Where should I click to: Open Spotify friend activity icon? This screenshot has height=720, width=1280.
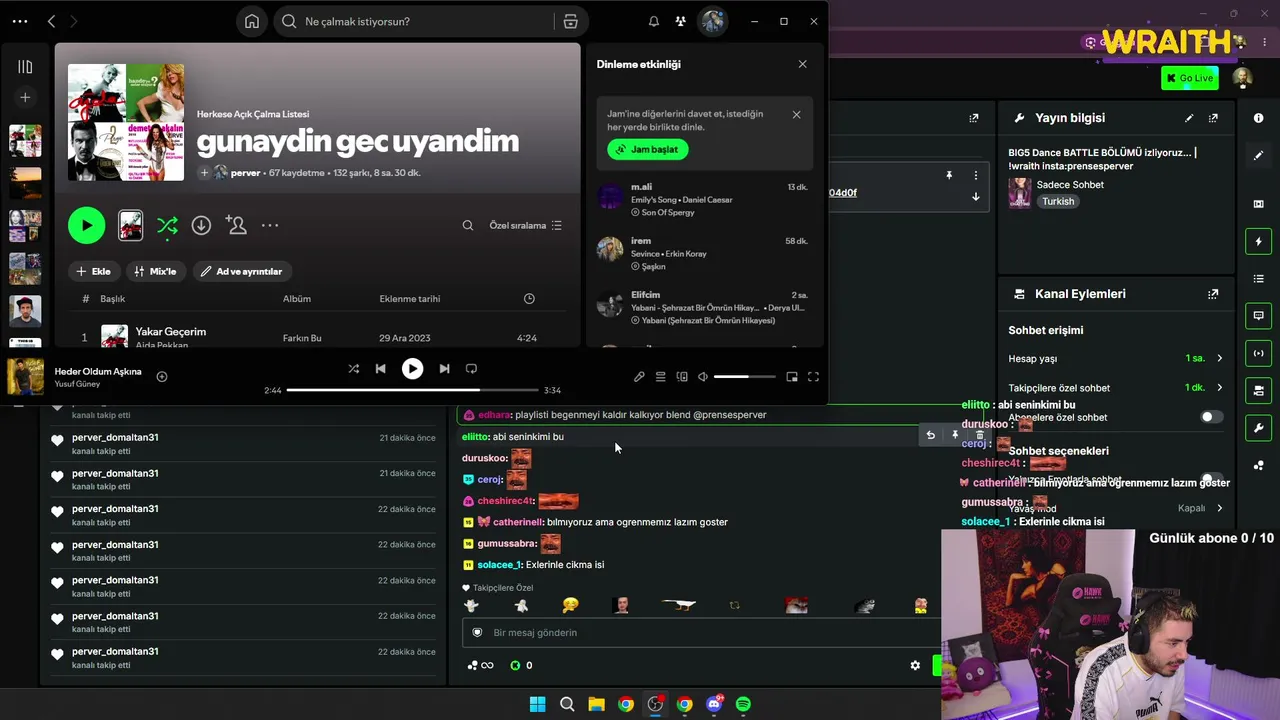click(680, 21)
